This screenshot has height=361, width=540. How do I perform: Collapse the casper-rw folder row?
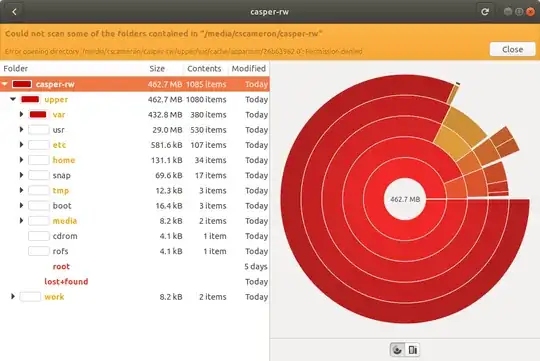point(4,84)
